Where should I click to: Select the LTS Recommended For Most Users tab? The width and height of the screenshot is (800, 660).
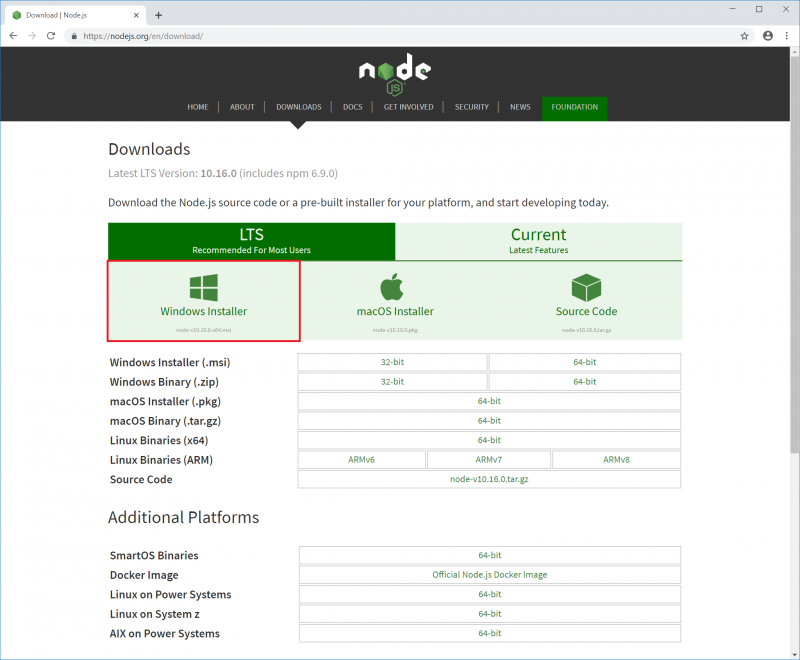click(252, 241)
